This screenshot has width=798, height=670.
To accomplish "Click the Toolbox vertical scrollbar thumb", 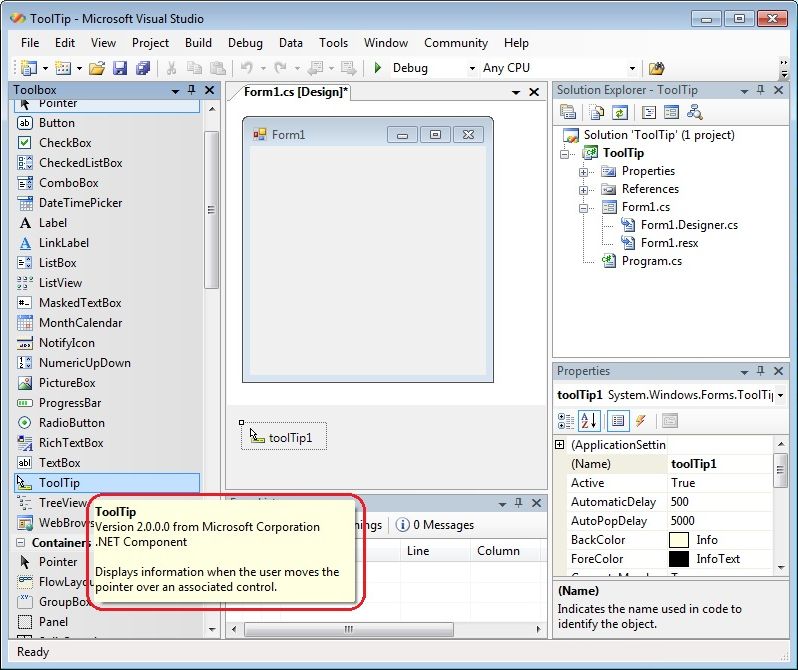I will coord(211,210).
